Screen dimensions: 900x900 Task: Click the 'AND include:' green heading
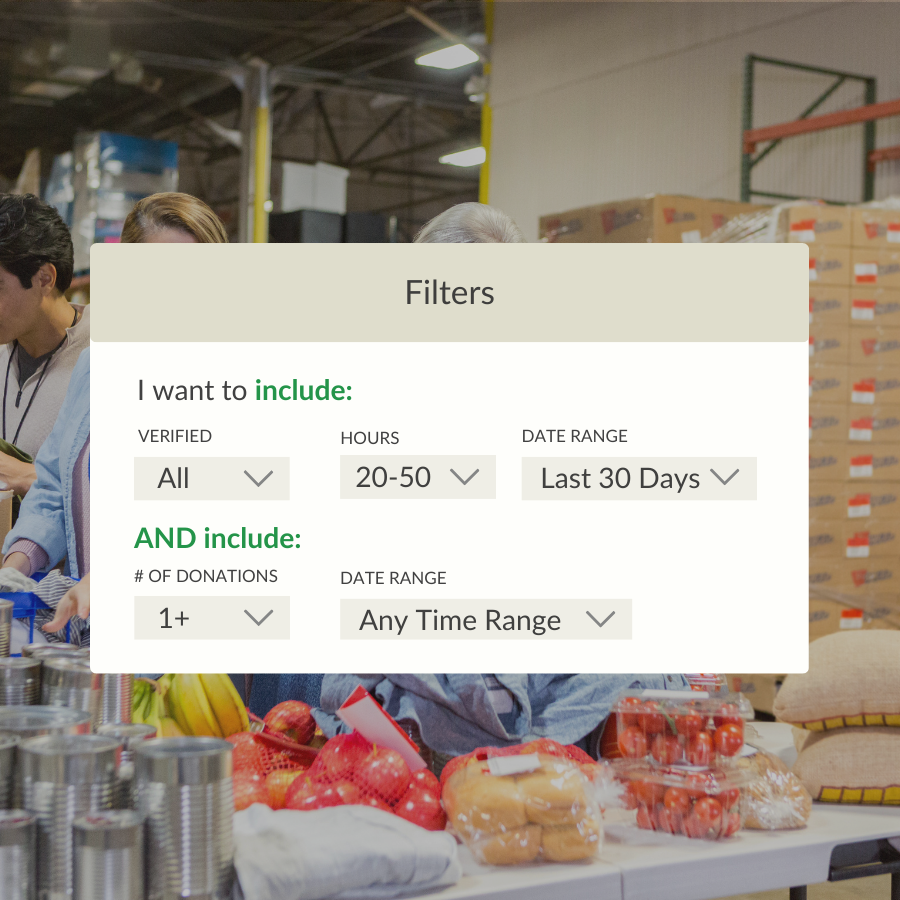click(218, 538)
